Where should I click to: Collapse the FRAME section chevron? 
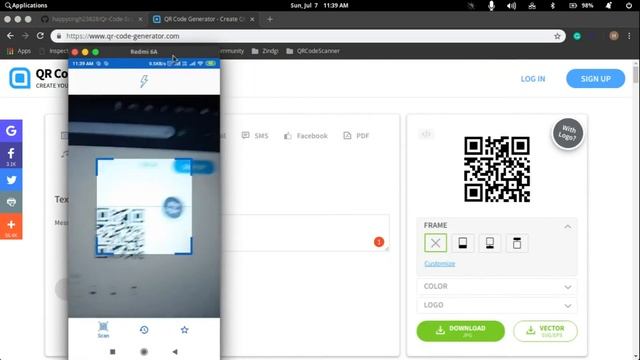pos(568,227)
